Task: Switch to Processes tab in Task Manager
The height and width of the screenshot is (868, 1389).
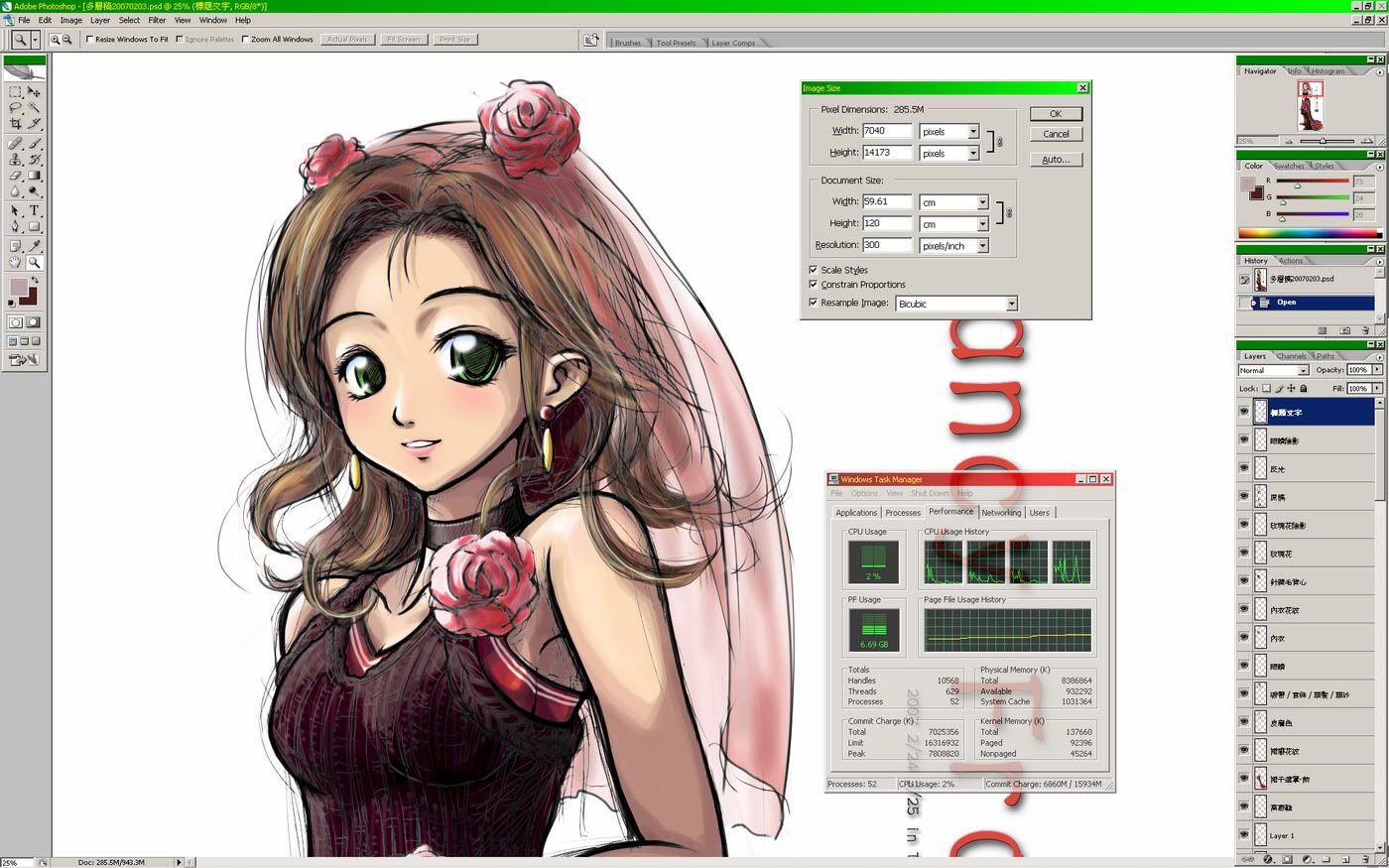Action: pos(902,513)
